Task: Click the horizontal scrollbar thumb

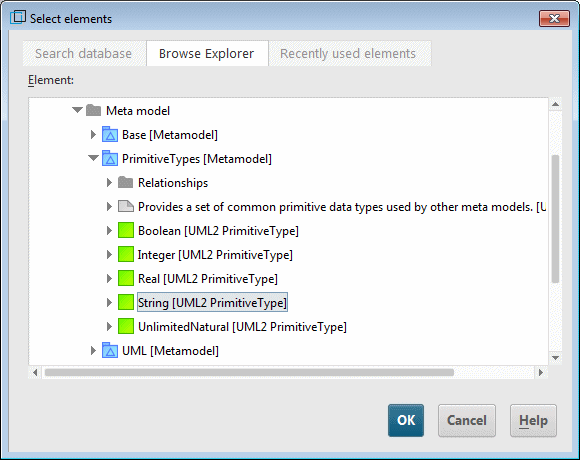Action: pos(249,372)
